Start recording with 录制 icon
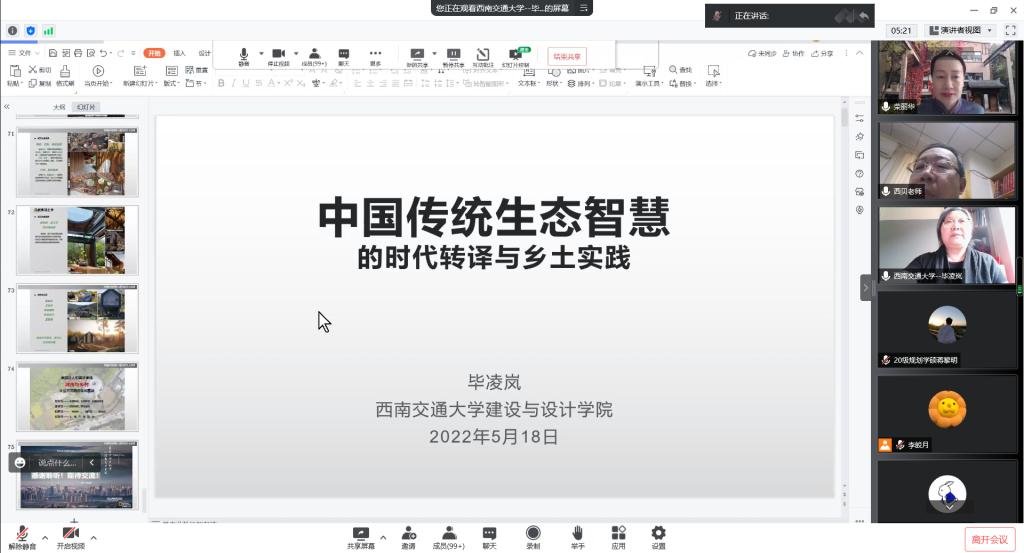 [x=533, y=537]
